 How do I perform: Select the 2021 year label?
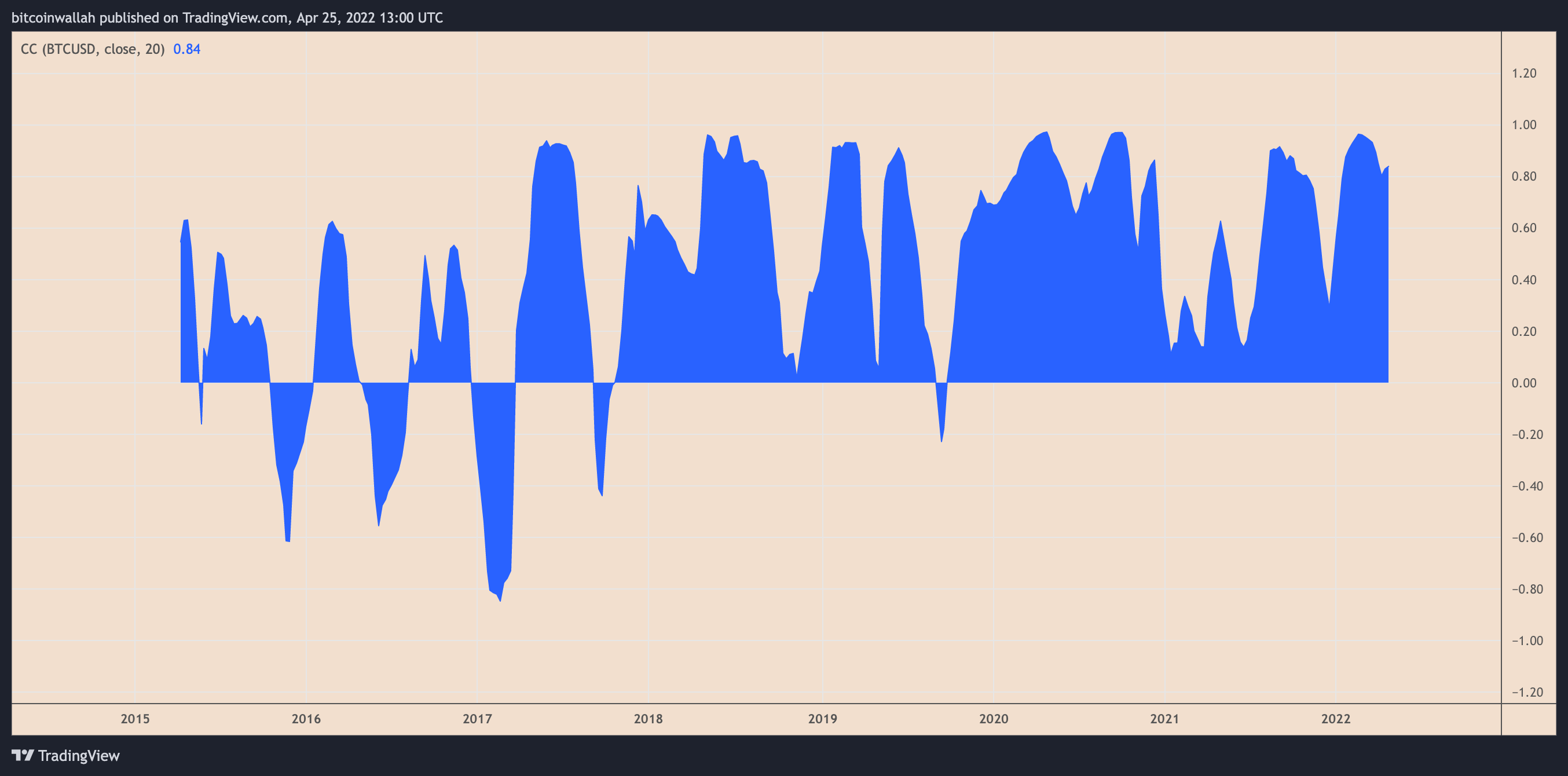coord(1164,719)
